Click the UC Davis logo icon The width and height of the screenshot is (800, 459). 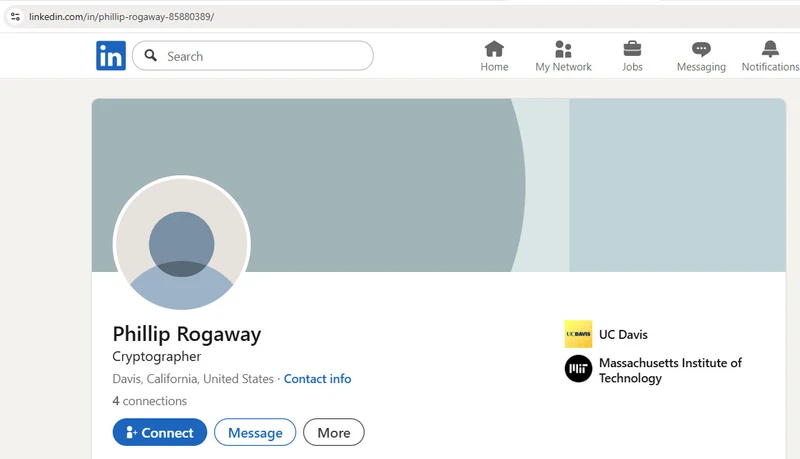(578, 334)
